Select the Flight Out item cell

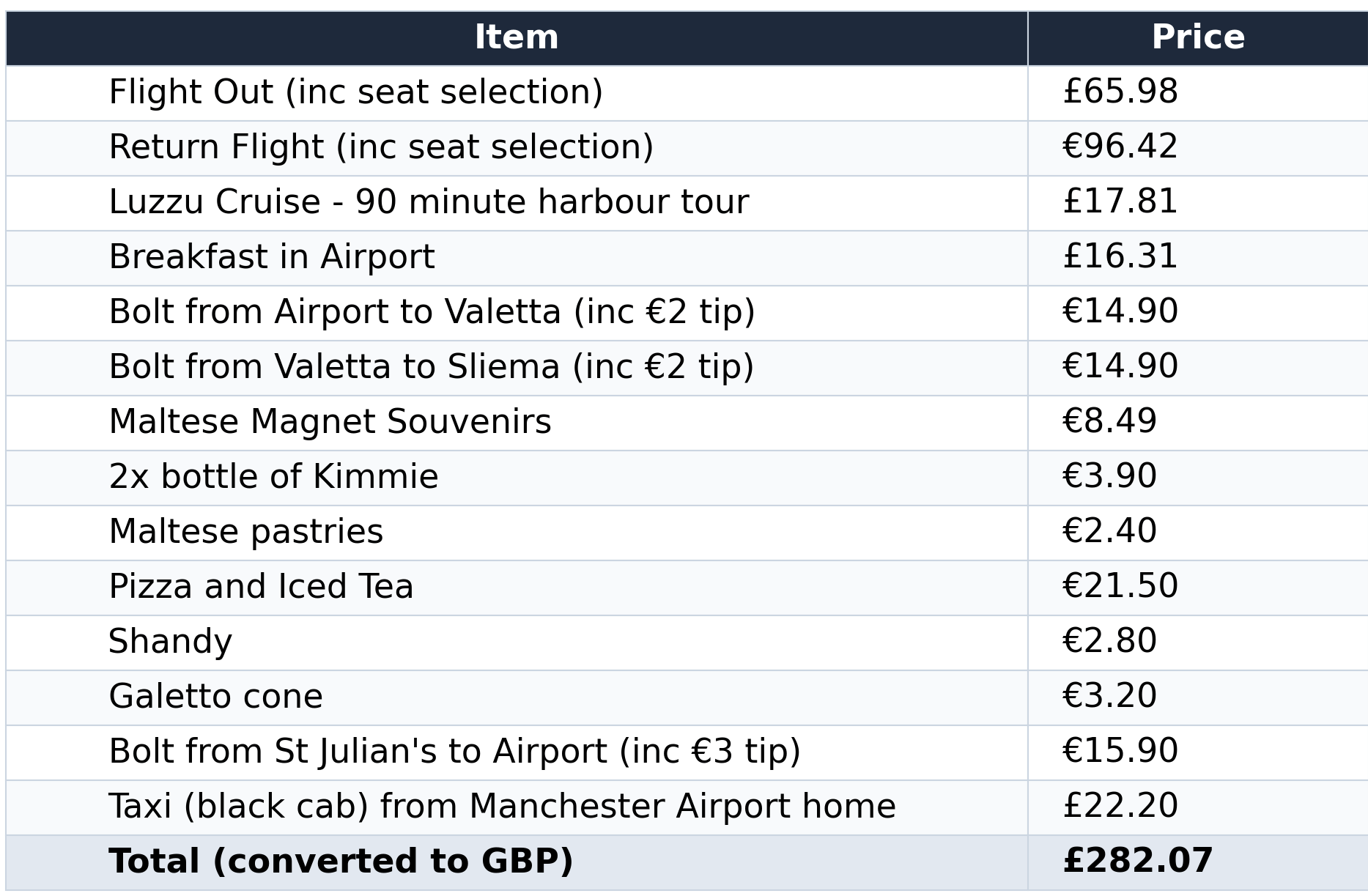pyautogui.click(x=517, y=93)
